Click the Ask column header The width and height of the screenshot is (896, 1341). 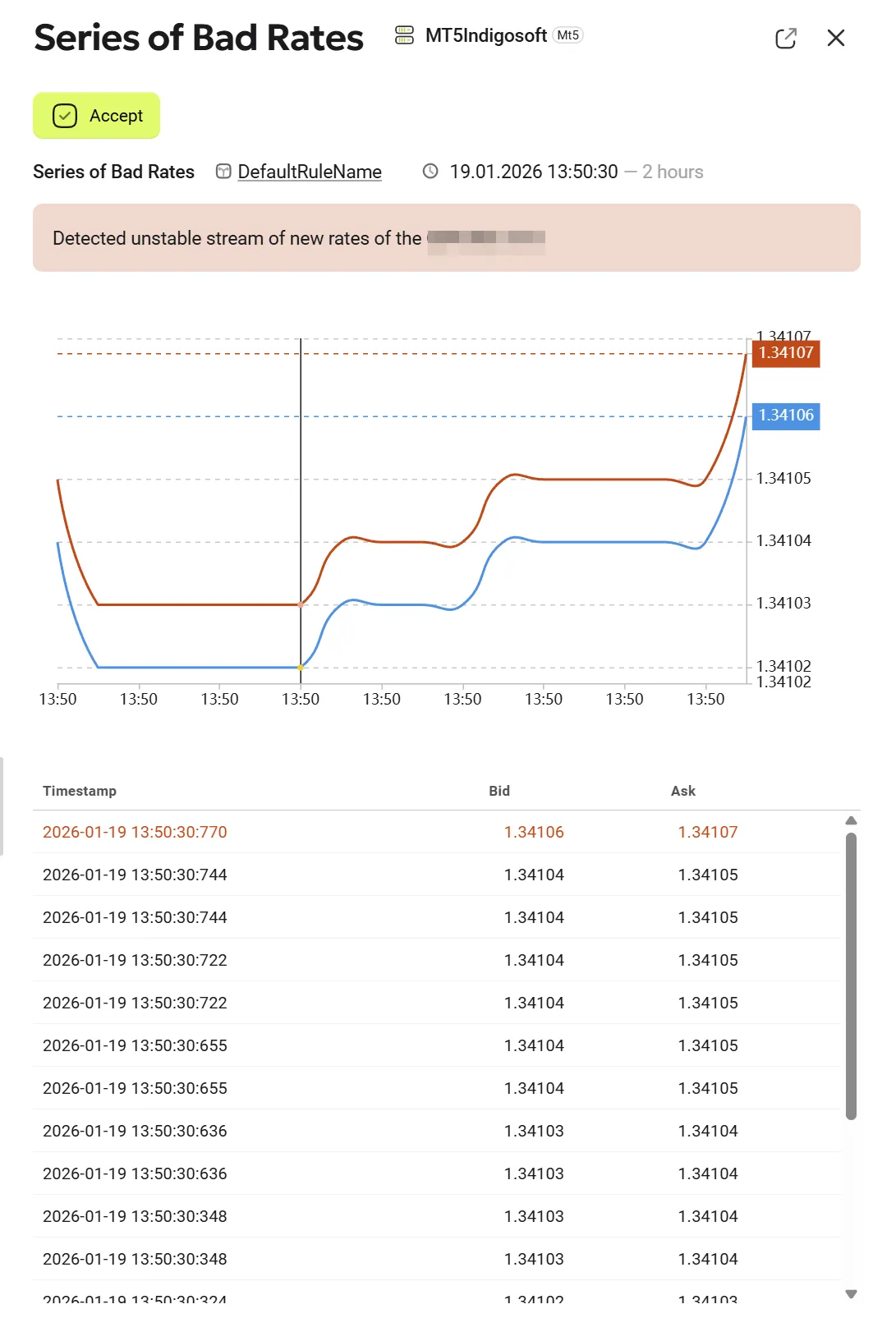[682, 791]
